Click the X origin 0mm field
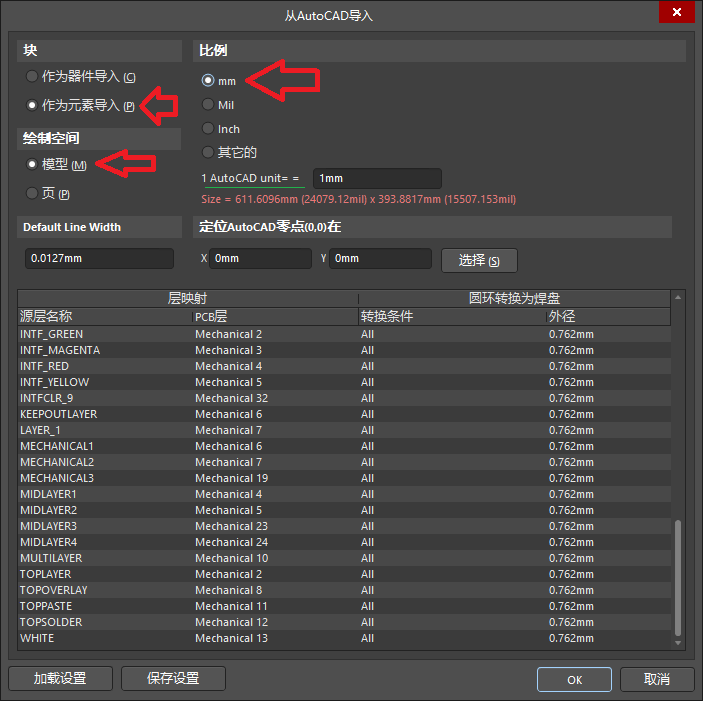Image resolution: width=703 pixels, height=701 pixels. pyautogui.click(x=260, y=259)
